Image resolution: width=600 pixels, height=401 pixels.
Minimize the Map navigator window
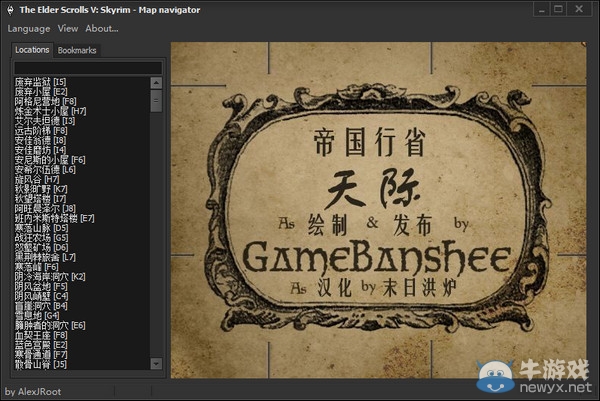(x=541, y=10)
